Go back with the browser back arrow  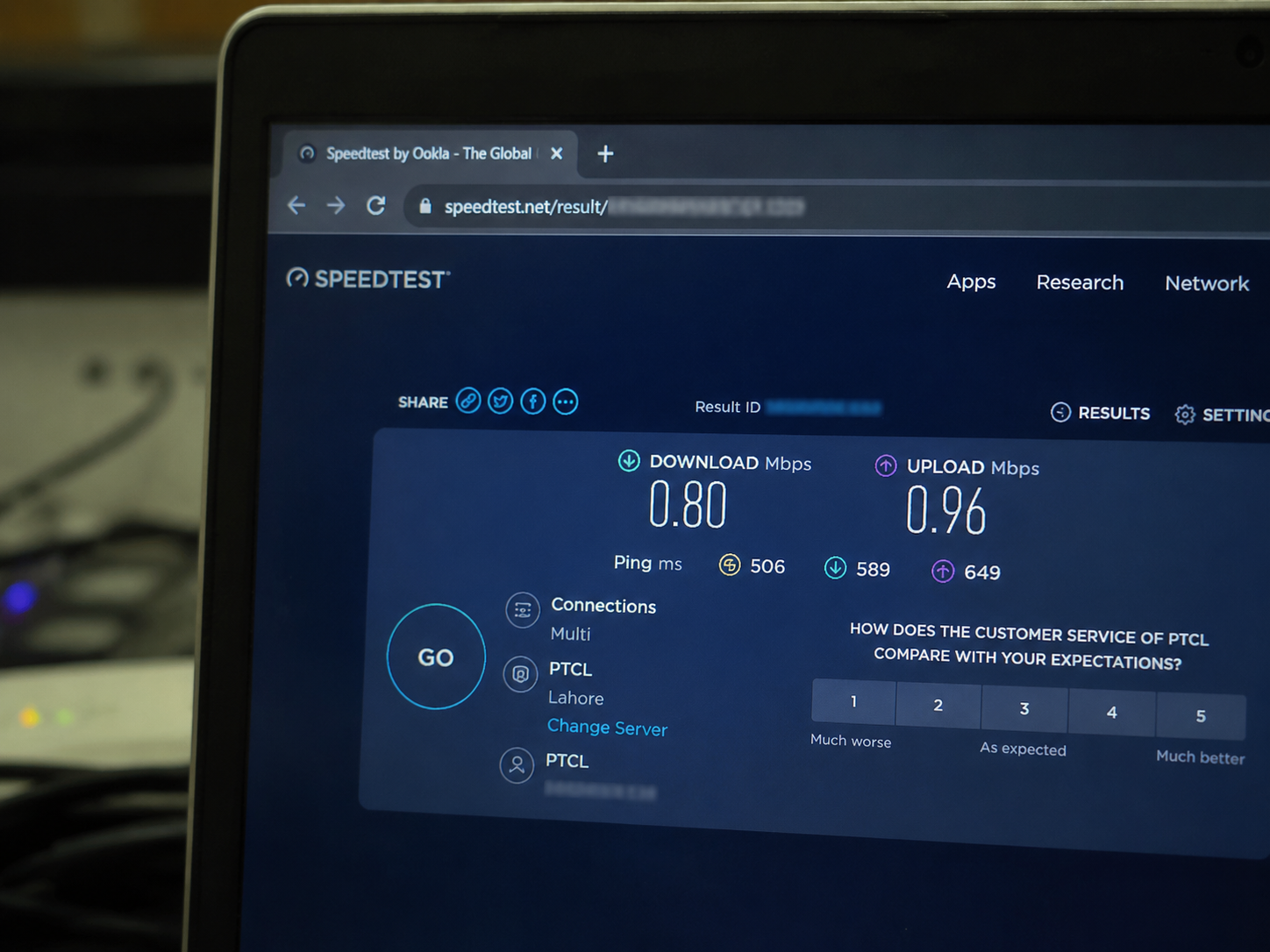point(296,205)
